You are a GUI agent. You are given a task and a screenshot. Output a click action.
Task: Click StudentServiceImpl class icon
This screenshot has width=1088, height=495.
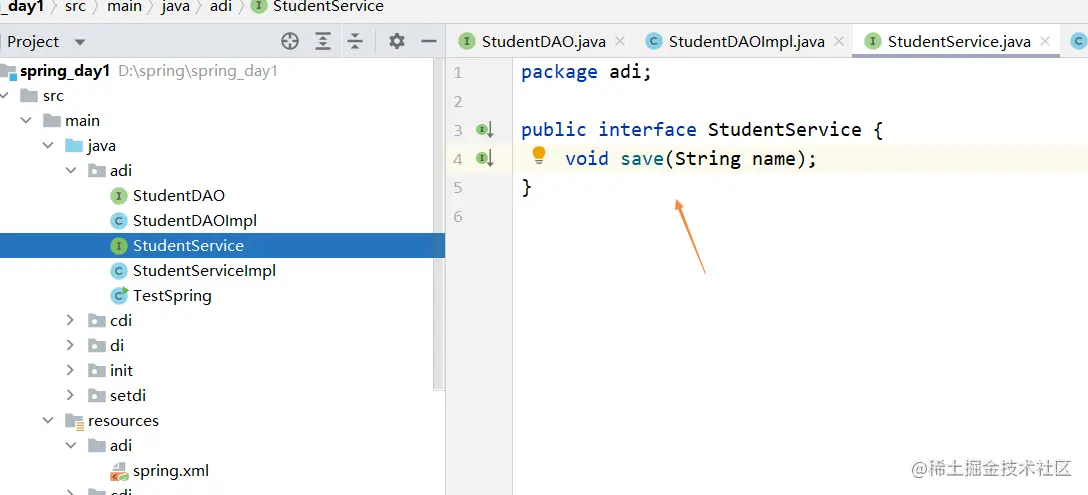click(x=119, y=271)
